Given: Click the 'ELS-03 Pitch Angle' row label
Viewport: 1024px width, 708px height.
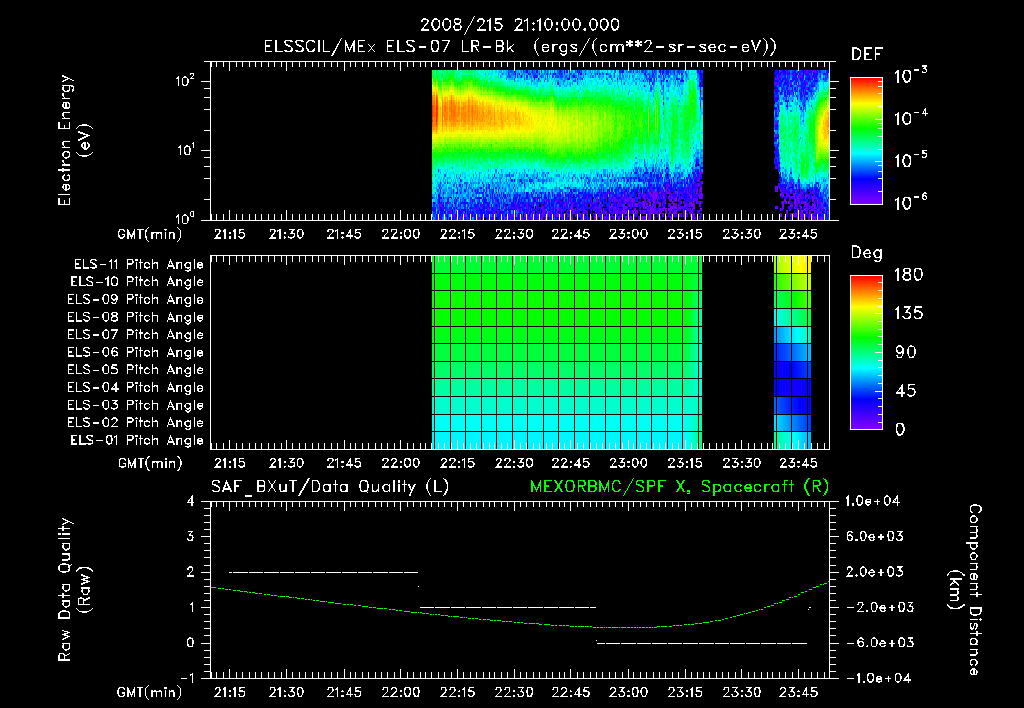Looking at the screenshot, I should pos(136,405).
